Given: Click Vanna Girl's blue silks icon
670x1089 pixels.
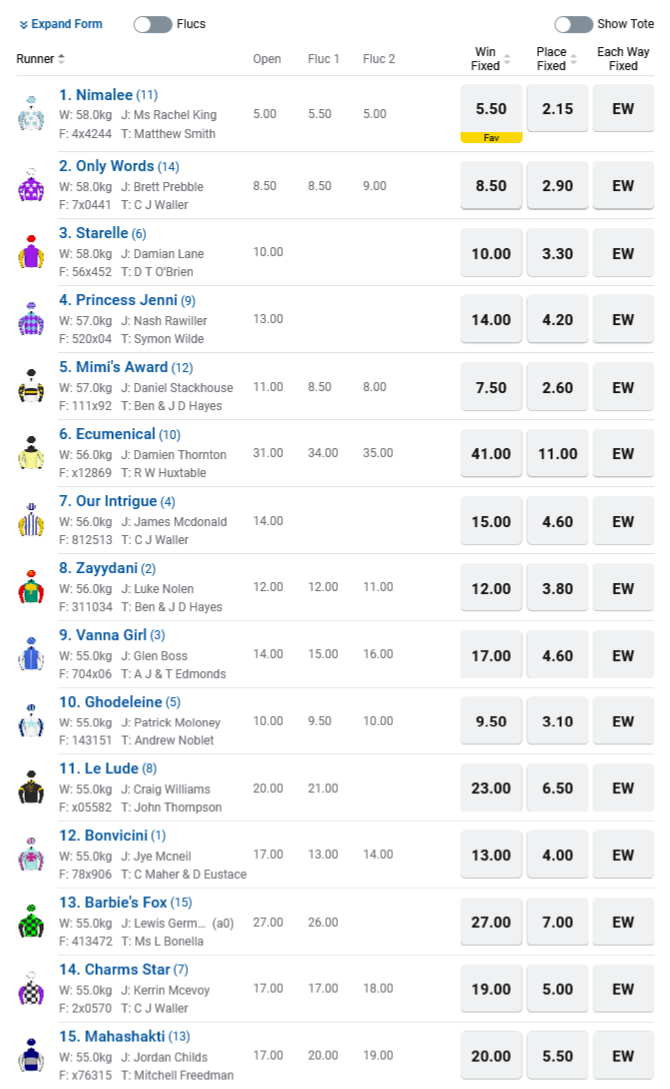Looking at the screenshot, I should pyautogui.click(x=31, y=654).
